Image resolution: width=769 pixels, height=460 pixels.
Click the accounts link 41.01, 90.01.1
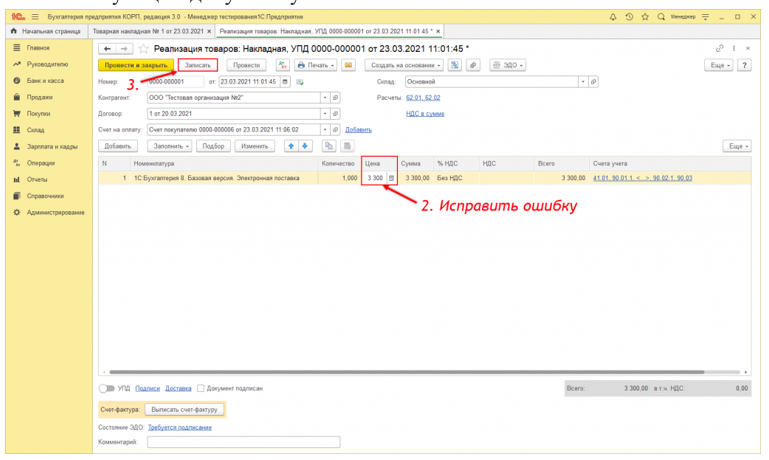642,179
